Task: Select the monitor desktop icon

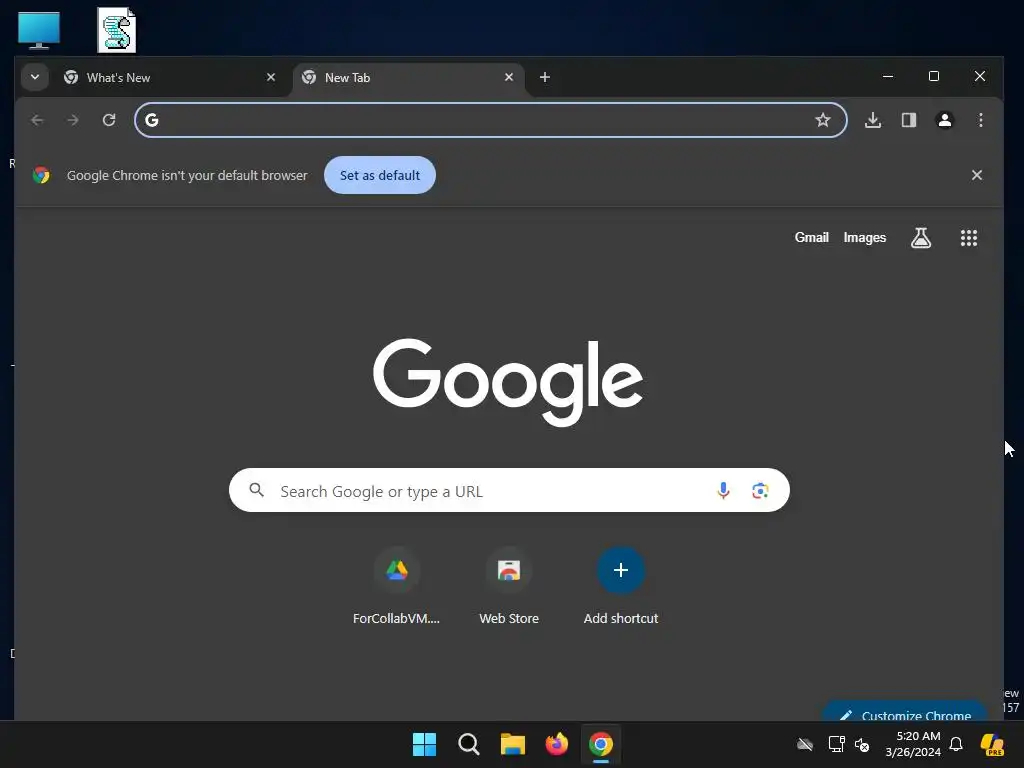Action: pos(39,30)
